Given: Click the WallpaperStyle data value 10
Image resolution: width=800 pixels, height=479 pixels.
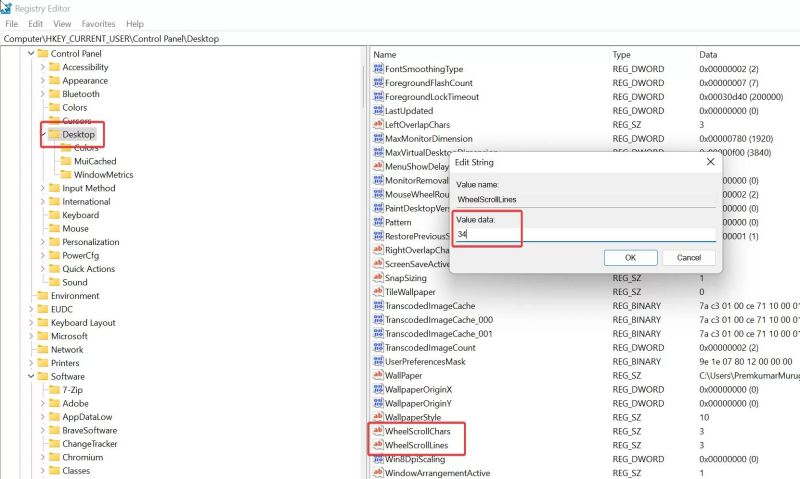Looking at the screenshot, I should (x=704, y=417).
